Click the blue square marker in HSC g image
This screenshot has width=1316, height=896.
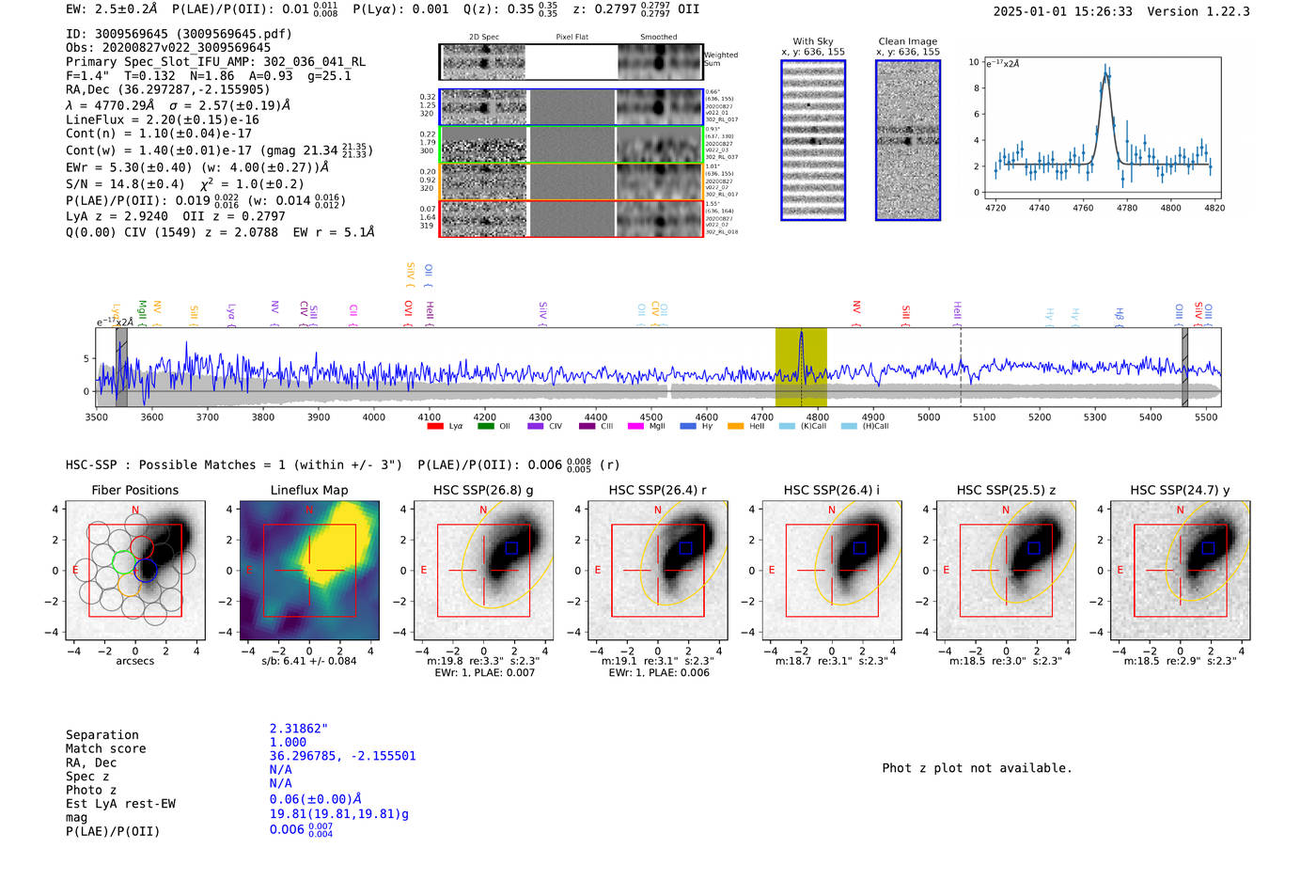(511, 547)
